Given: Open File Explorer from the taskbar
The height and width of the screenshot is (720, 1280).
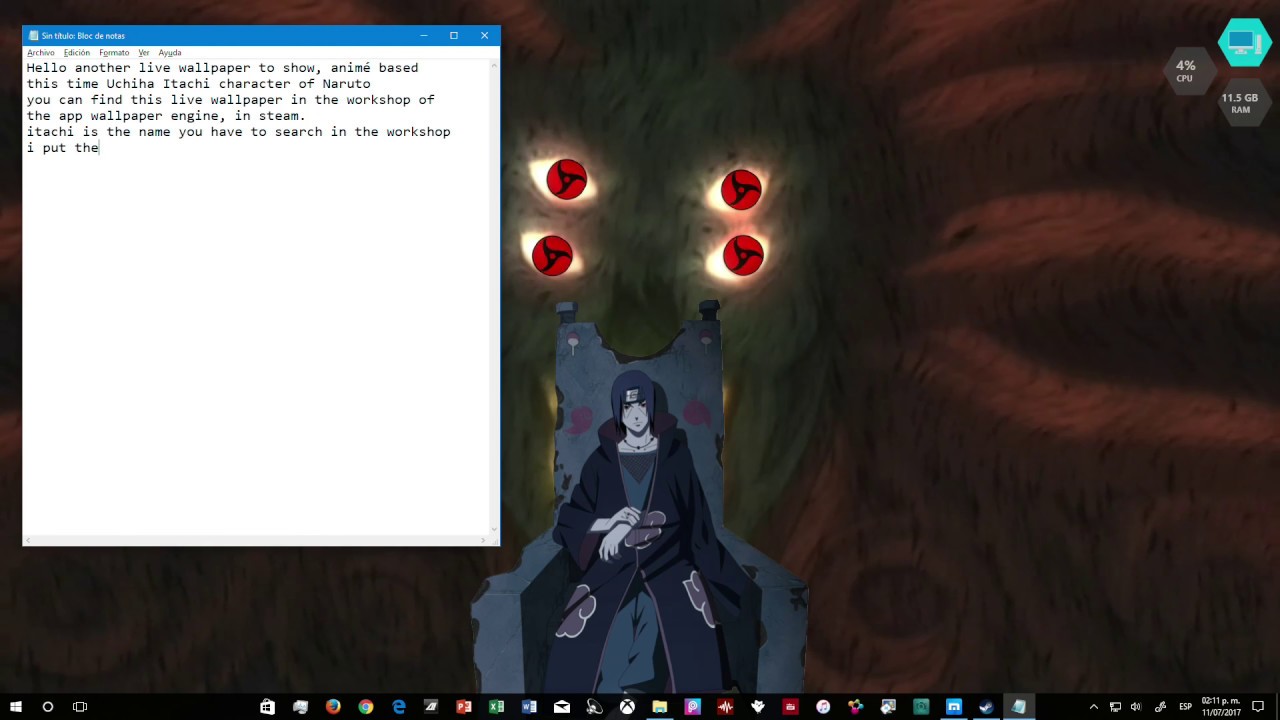Looking at the screenshot, I should pos(660,706).
